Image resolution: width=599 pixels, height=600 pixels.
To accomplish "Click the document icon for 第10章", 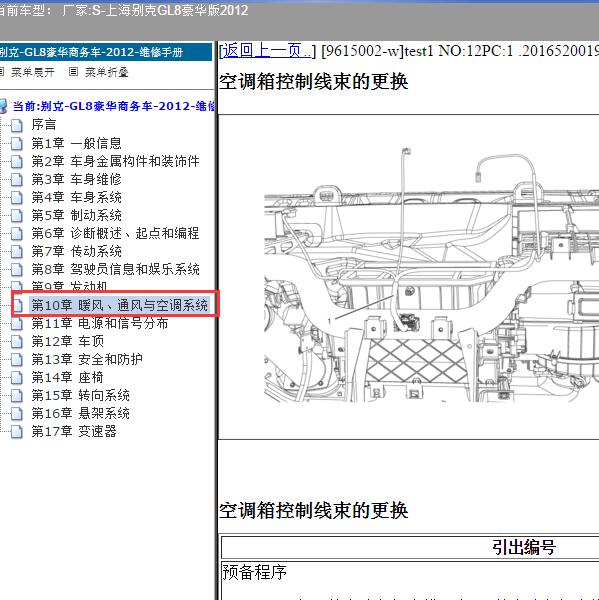I will (x=17, y=305).
